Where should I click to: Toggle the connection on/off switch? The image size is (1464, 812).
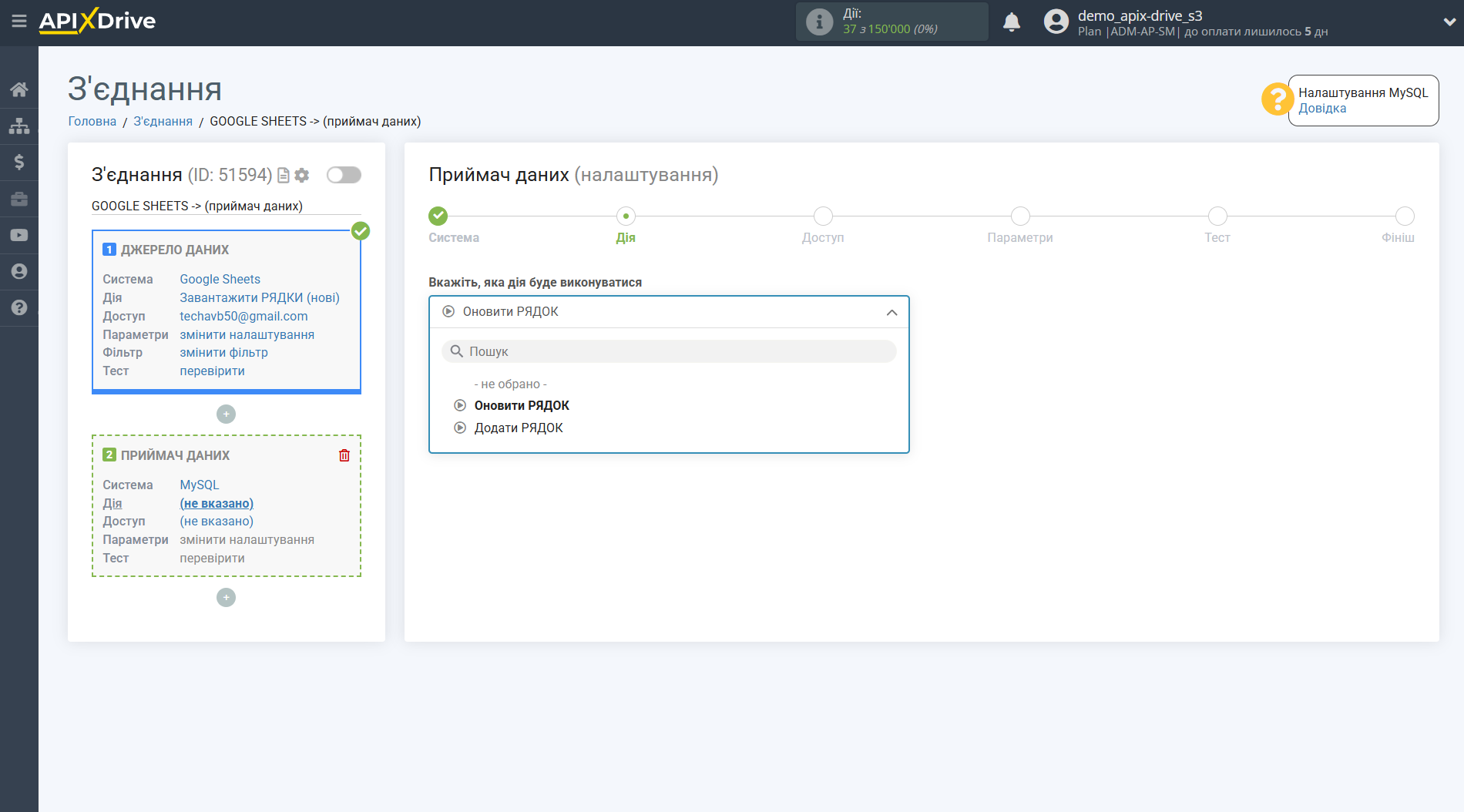[344, 175]
